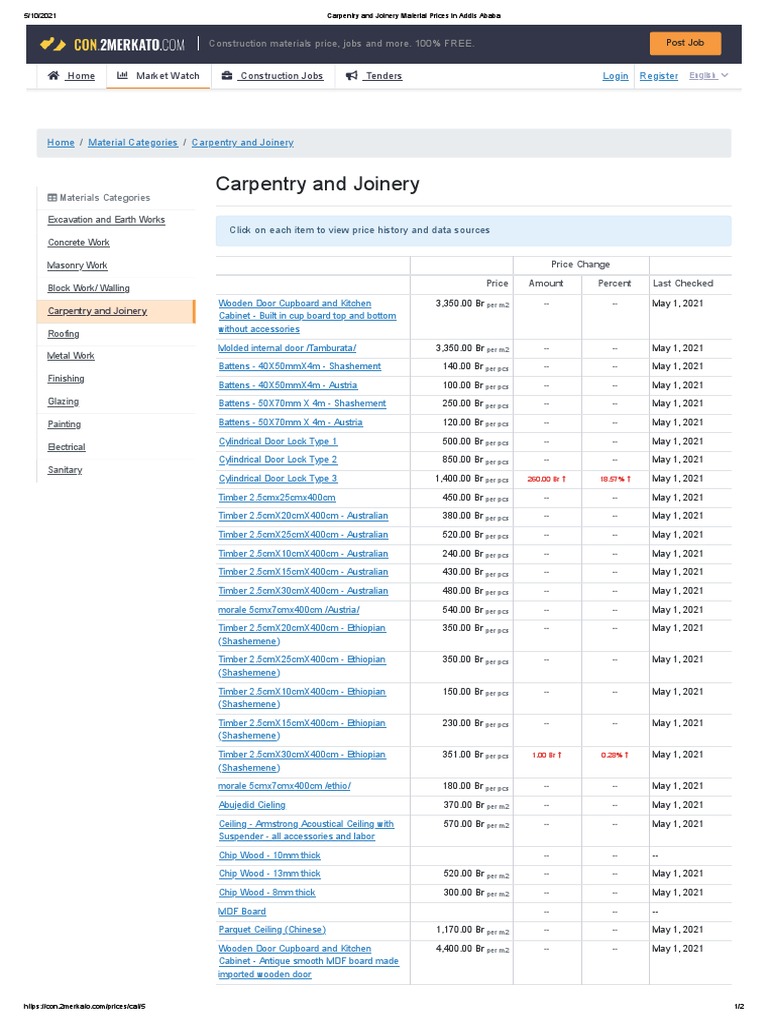768x1024 pixels.
Task: Click the Market Watch chart icon
Action: tap(122, 76)
